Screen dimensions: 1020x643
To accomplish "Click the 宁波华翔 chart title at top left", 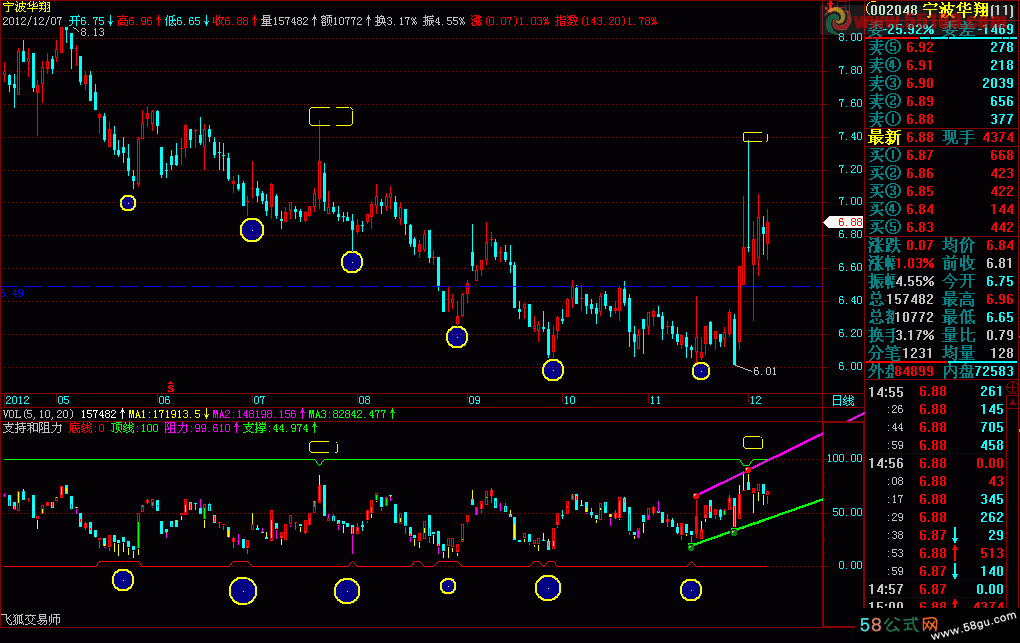I will pos(26,7).
